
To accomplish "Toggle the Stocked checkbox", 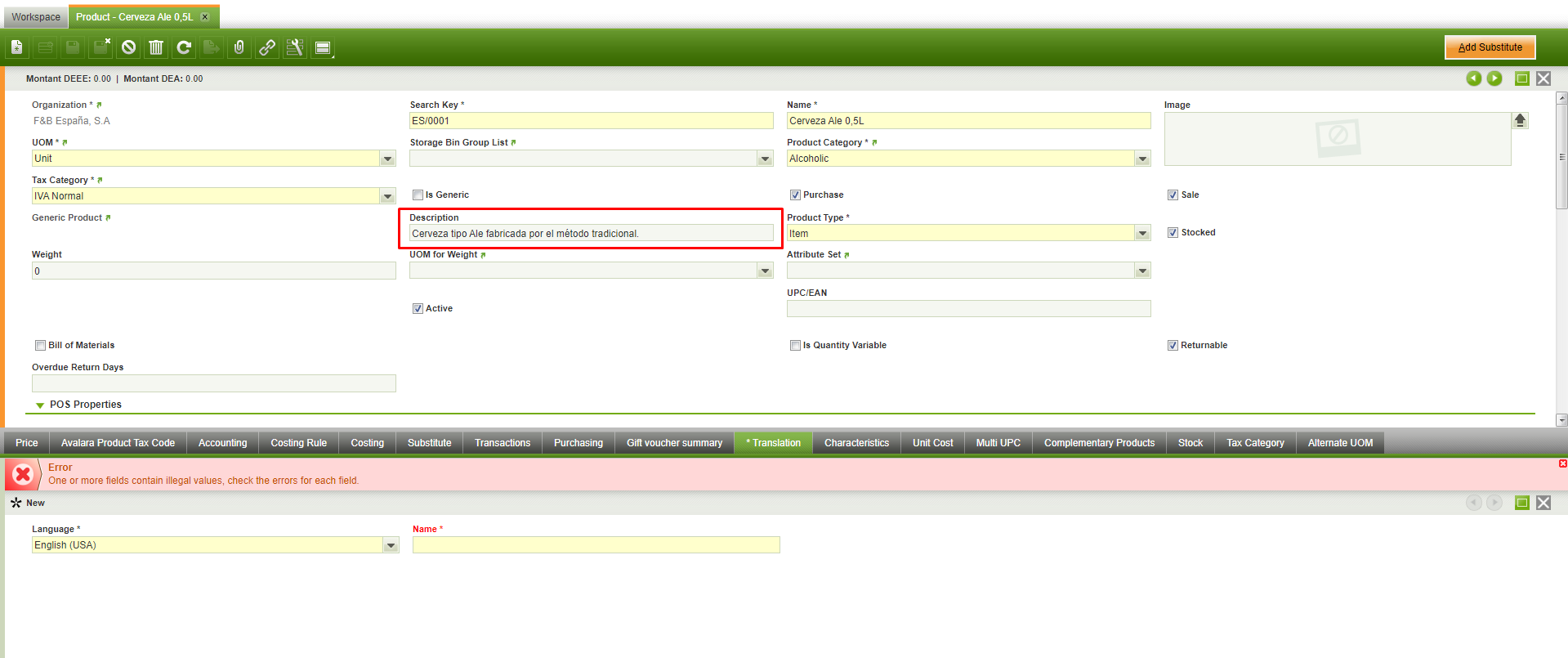I will point(1173,232).
